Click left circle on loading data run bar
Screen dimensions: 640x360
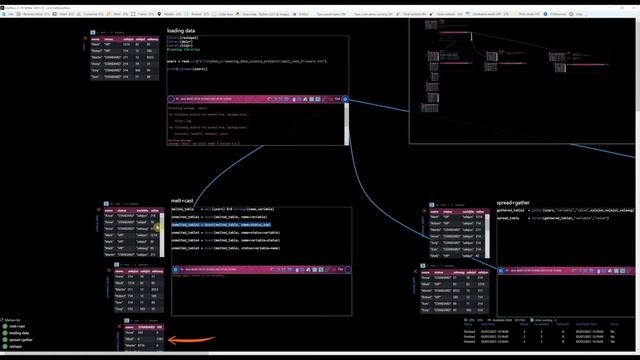[x=171, y=99]
